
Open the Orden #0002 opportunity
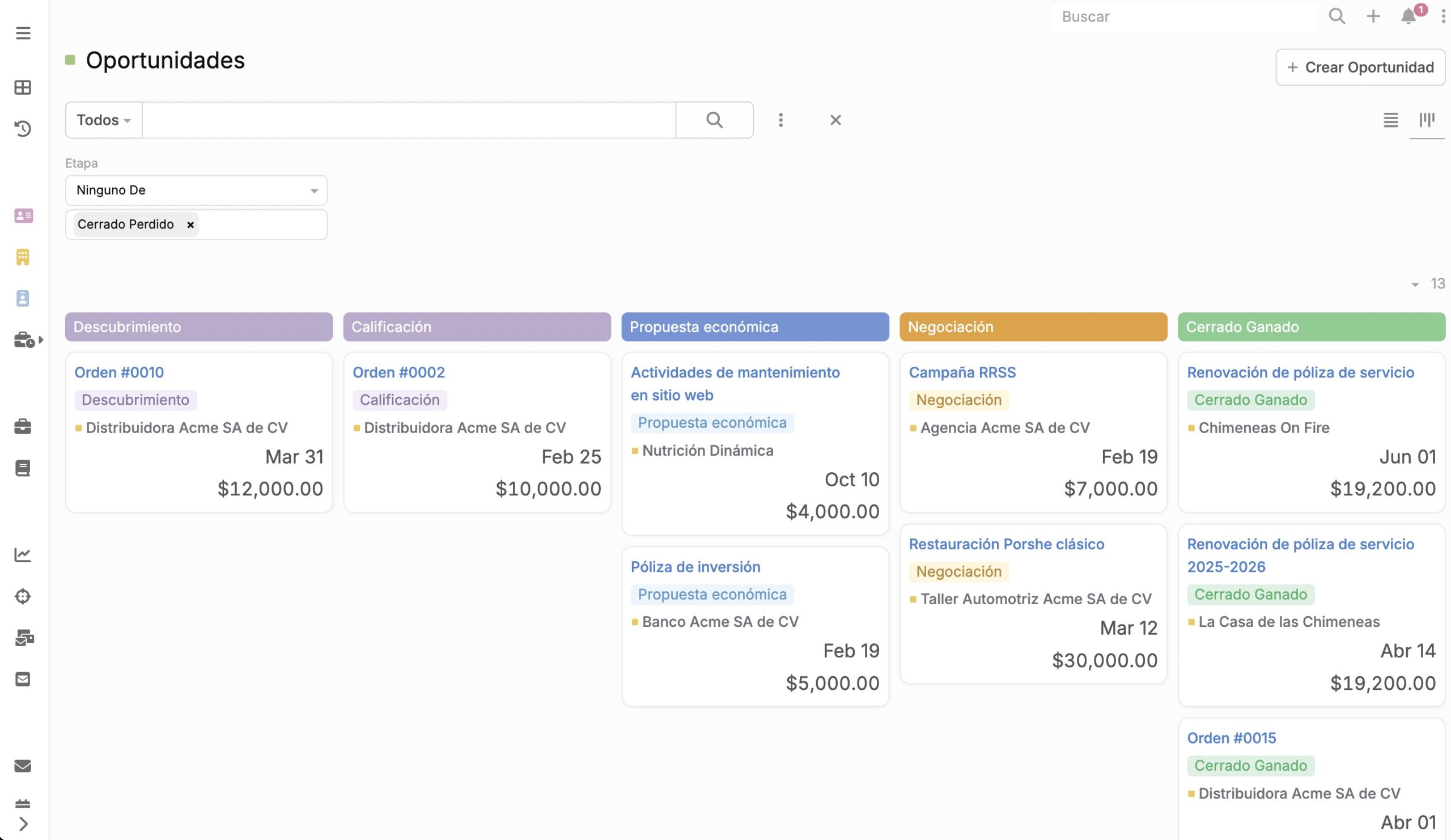tap(398, 372)
